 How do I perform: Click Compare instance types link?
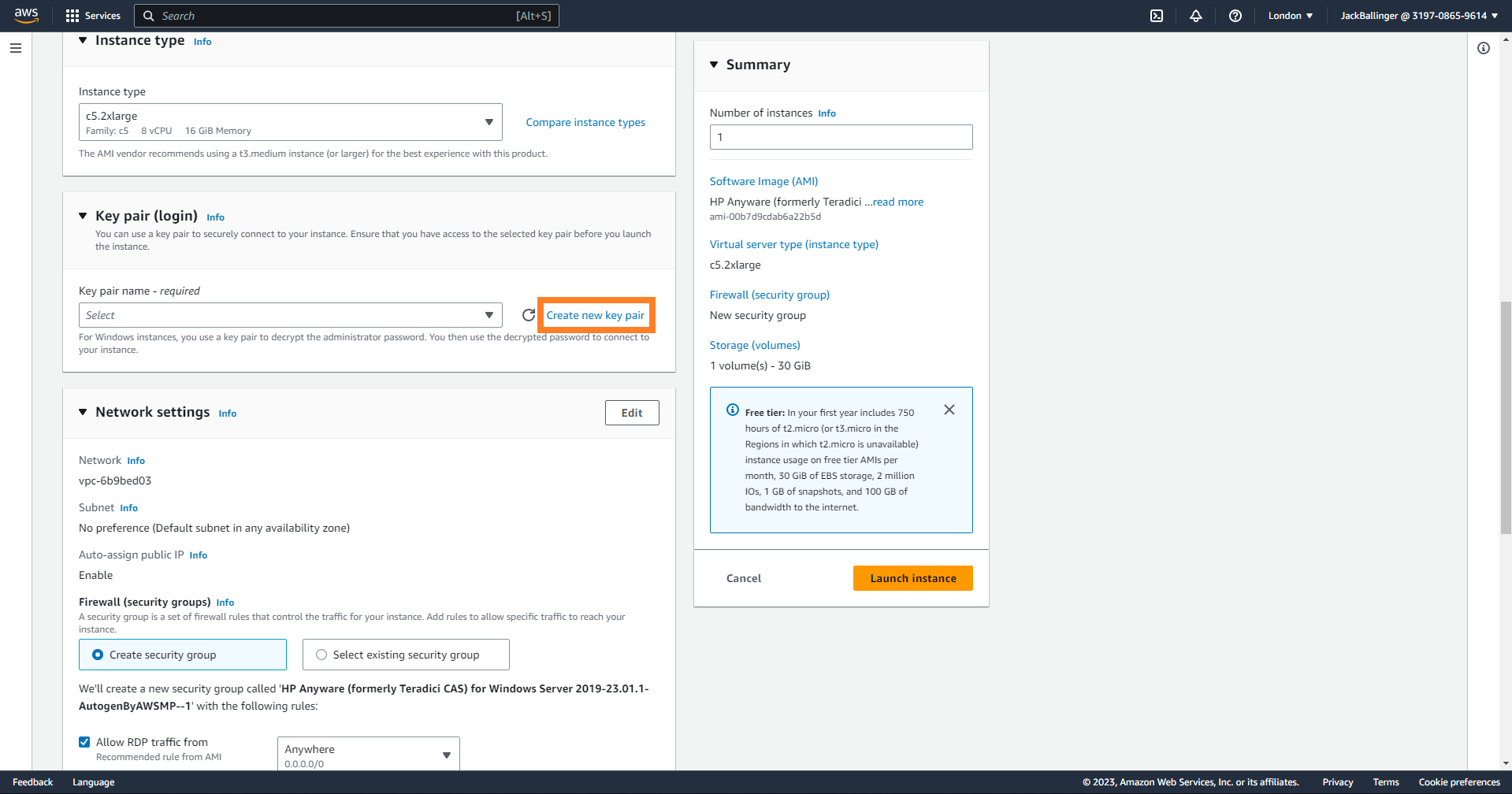pyautogui.click(x=585, y=122)
